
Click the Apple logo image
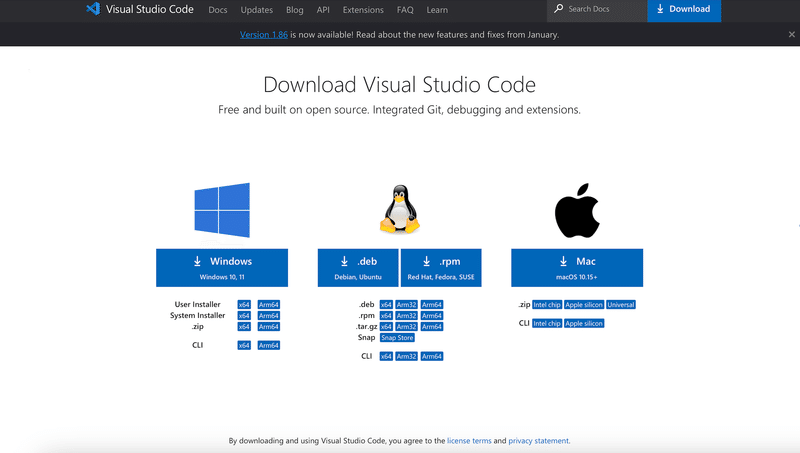point(577,211)
